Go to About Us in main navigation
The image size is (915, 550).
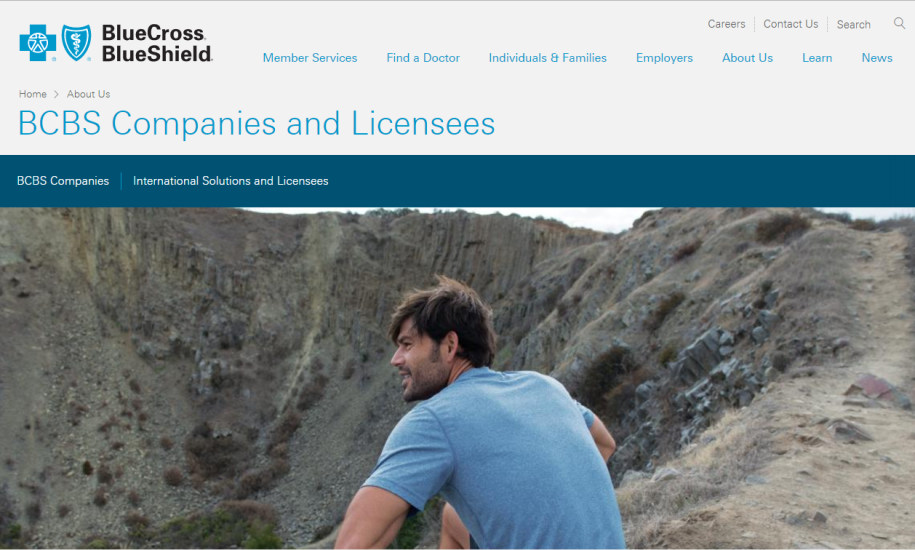(747, 58)
